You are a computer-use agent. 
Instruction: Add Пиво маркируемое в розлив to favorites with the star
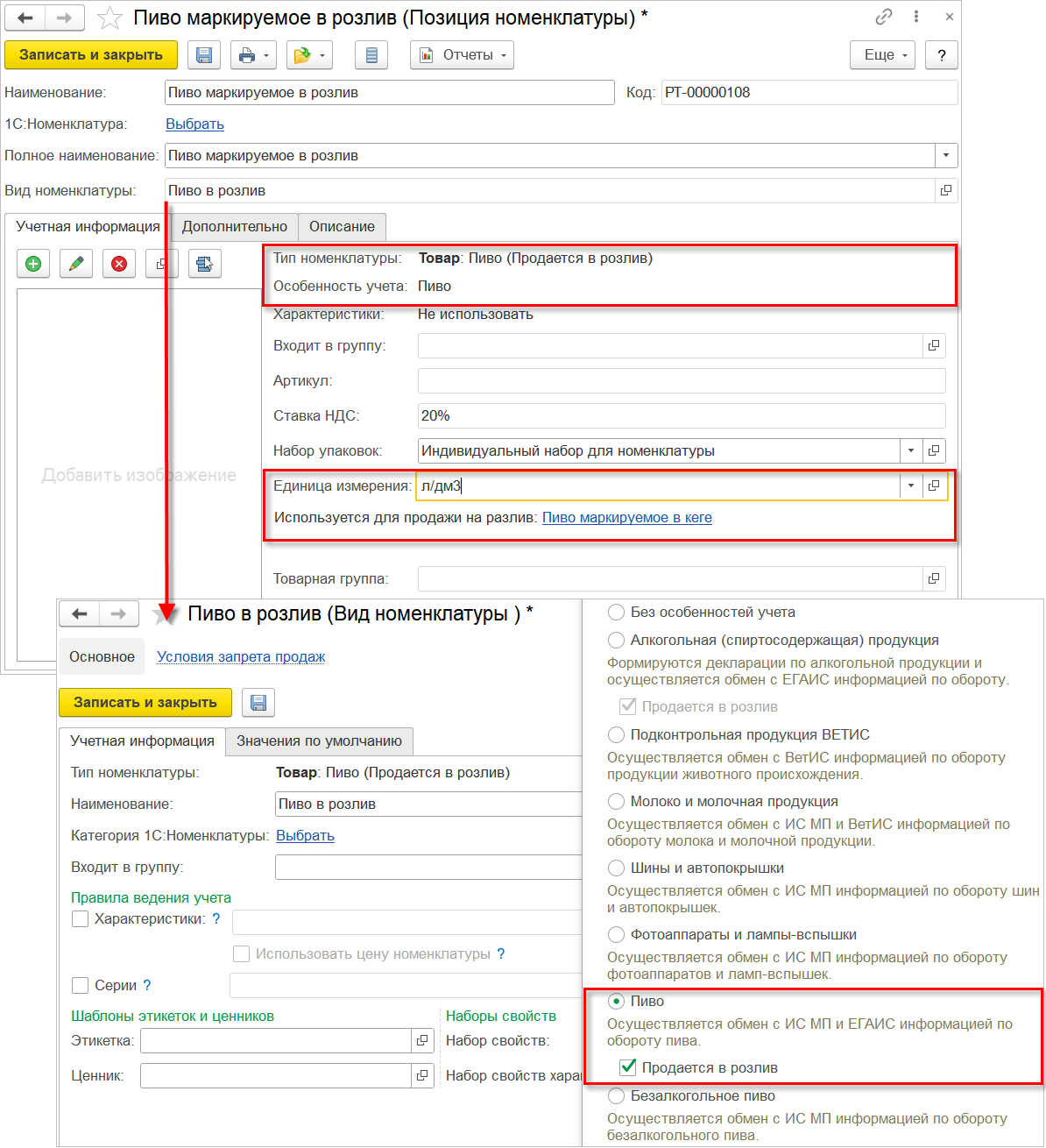(x=110, y=18)
